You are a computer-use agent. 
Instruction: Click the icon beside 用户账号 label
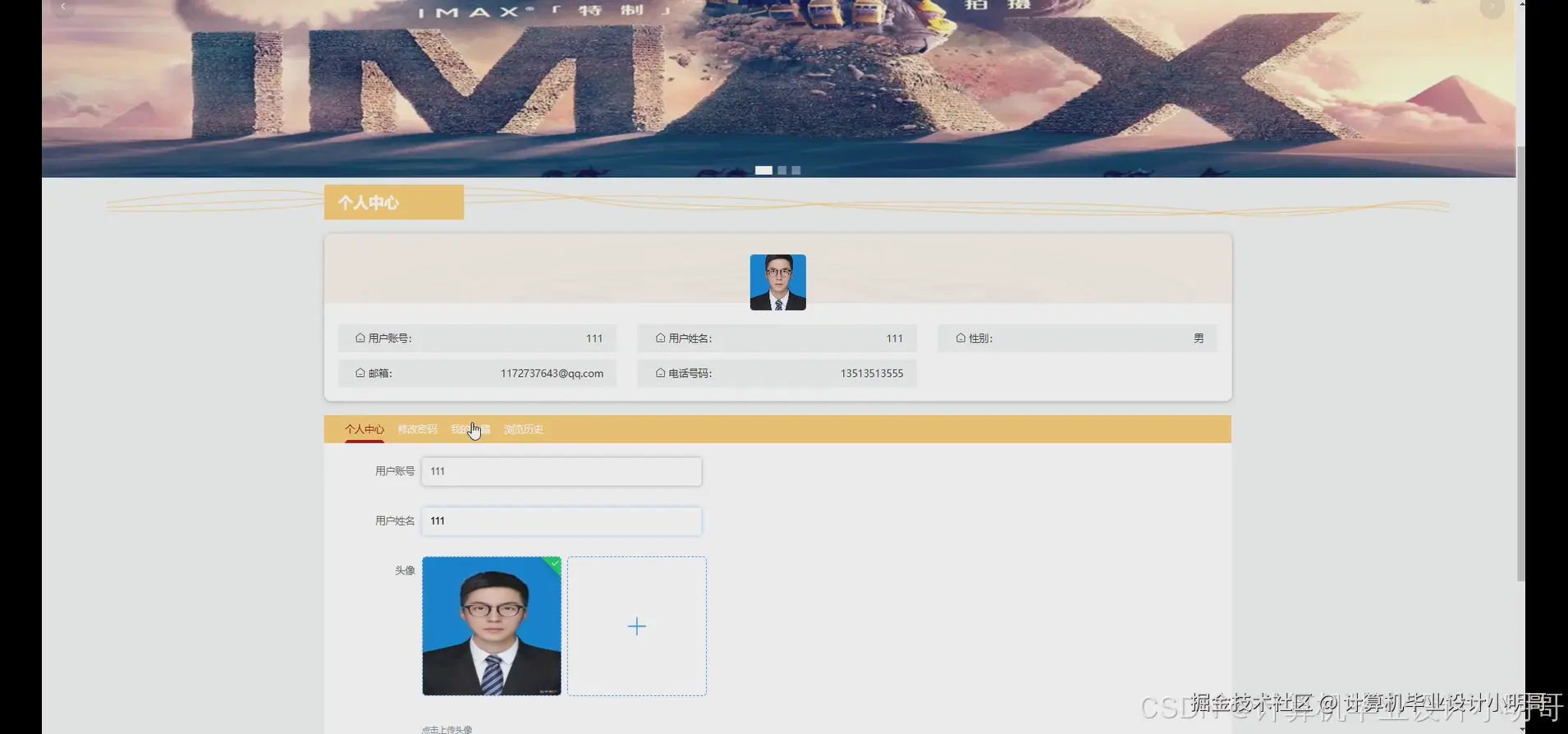[360, 338]
